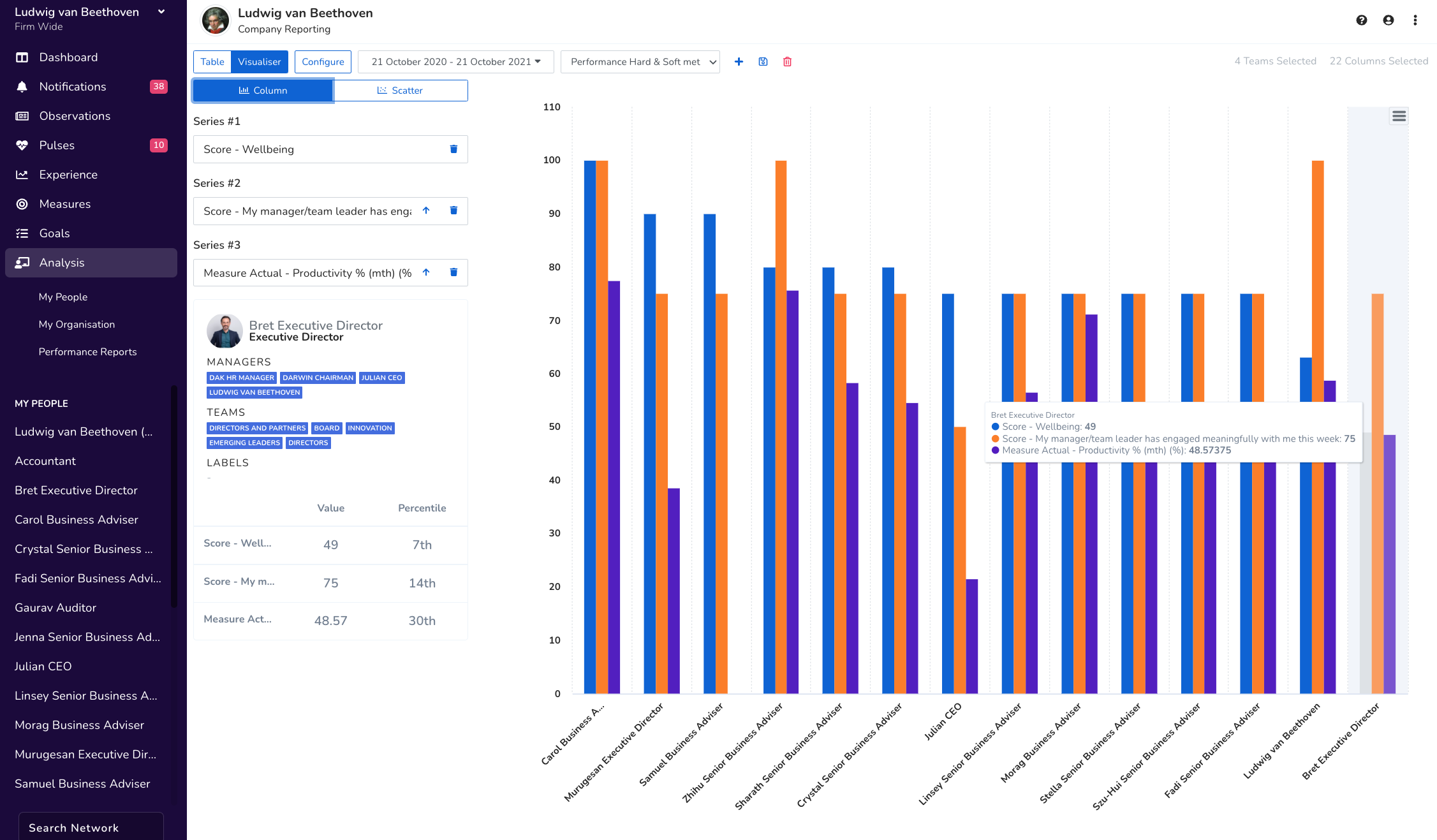Delete the Score - Wellbeing series
The width and height of the screenshot is (1437, 840).
[x=453, y=149]
